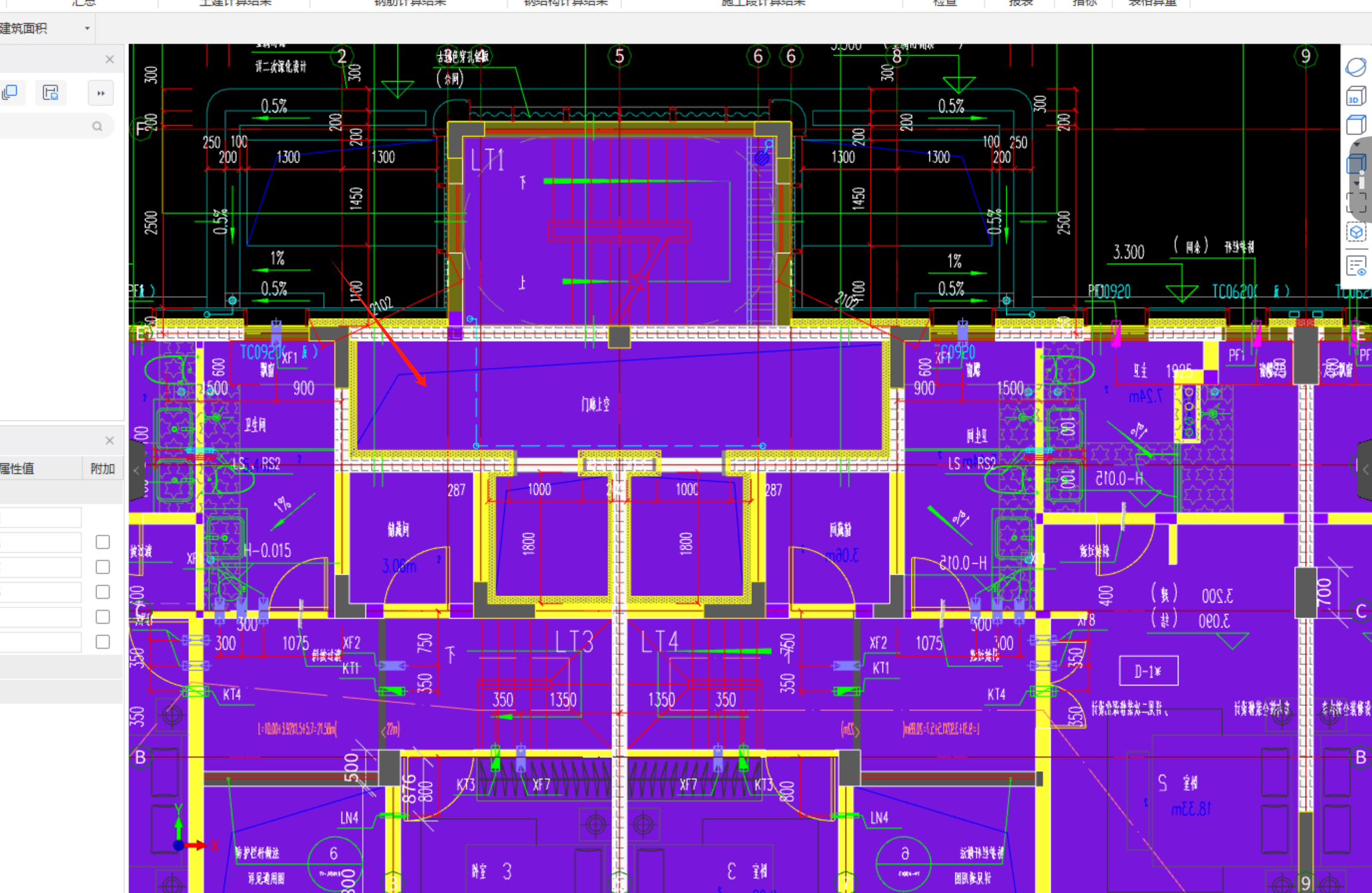Click the orbit/rotate view icon
The width and height of the screenshot is (1372, 893).
[x=1355, y=67]
